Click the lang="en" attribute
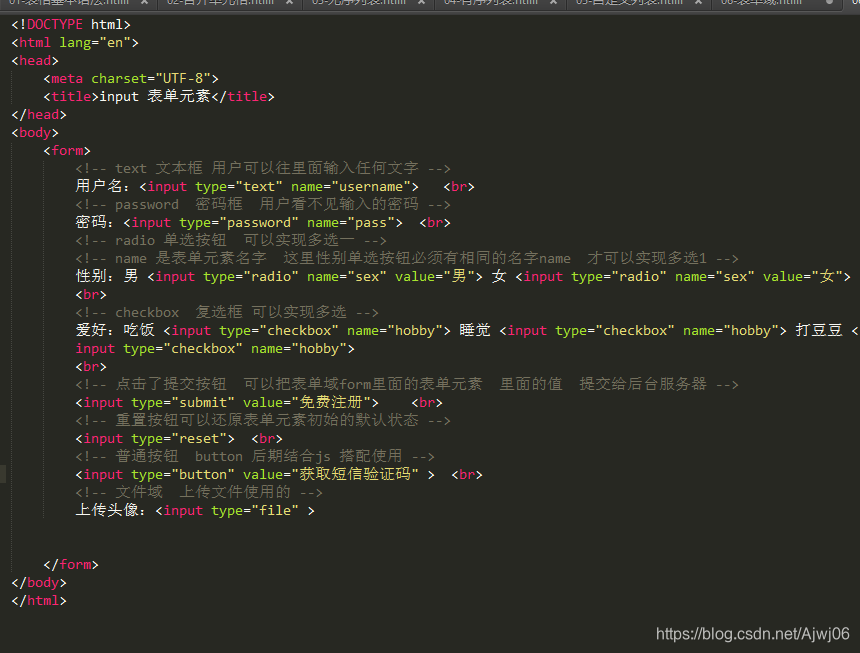The image size is (860, 653). (95, 43)
